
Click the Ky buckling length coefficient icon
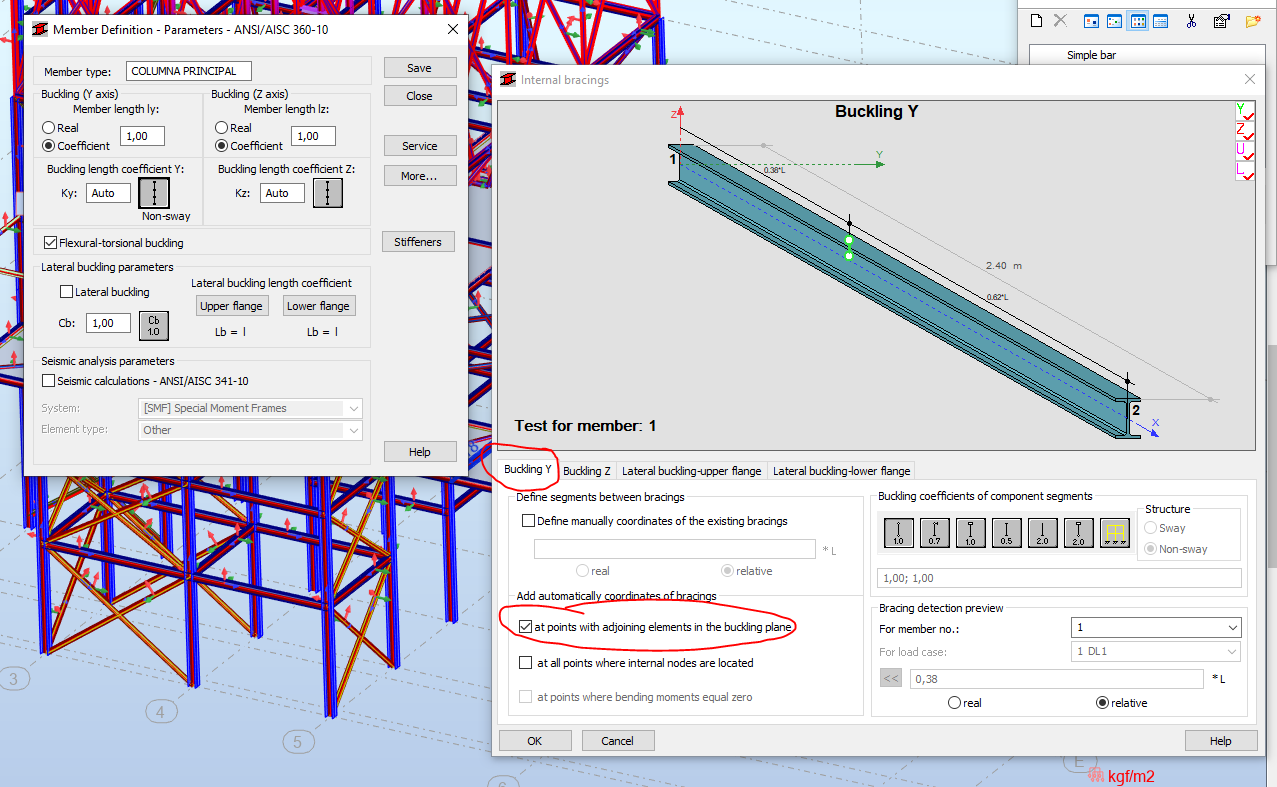pyautogui.click(x=152, y=192)
